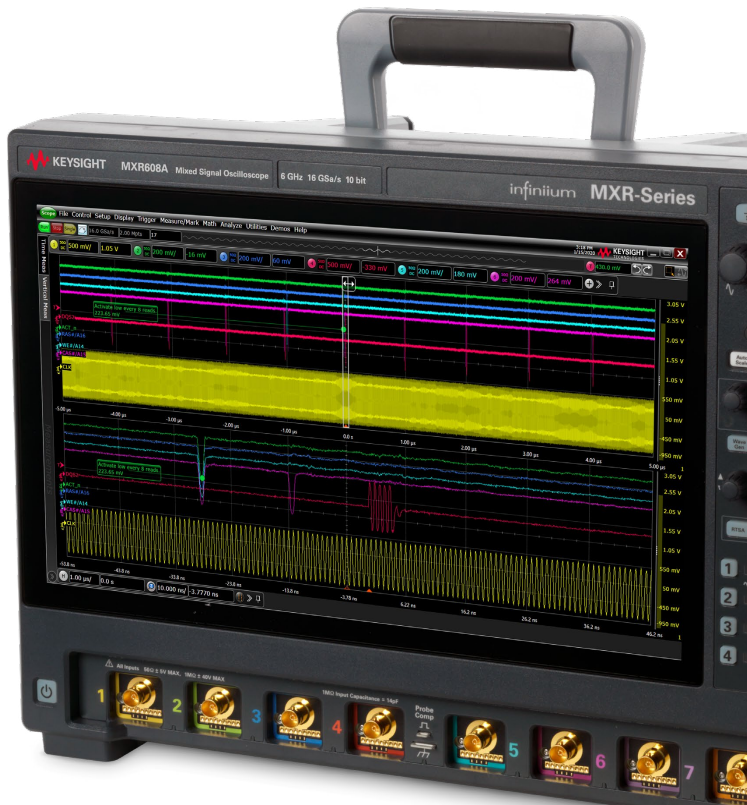Click front-panel button labeled 2
Screen dimensions: 747x805
tap(728, 598)
